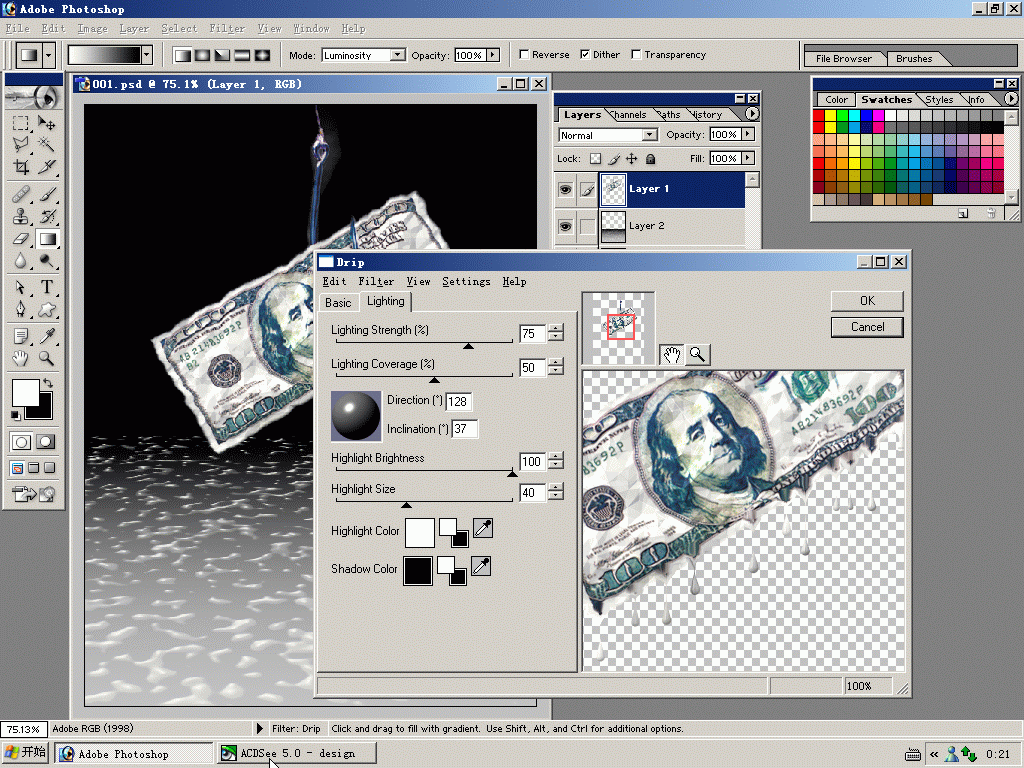Open the Brushes tab in palette well
This screenshot has height=768, width=1024.
pos(914,59)
